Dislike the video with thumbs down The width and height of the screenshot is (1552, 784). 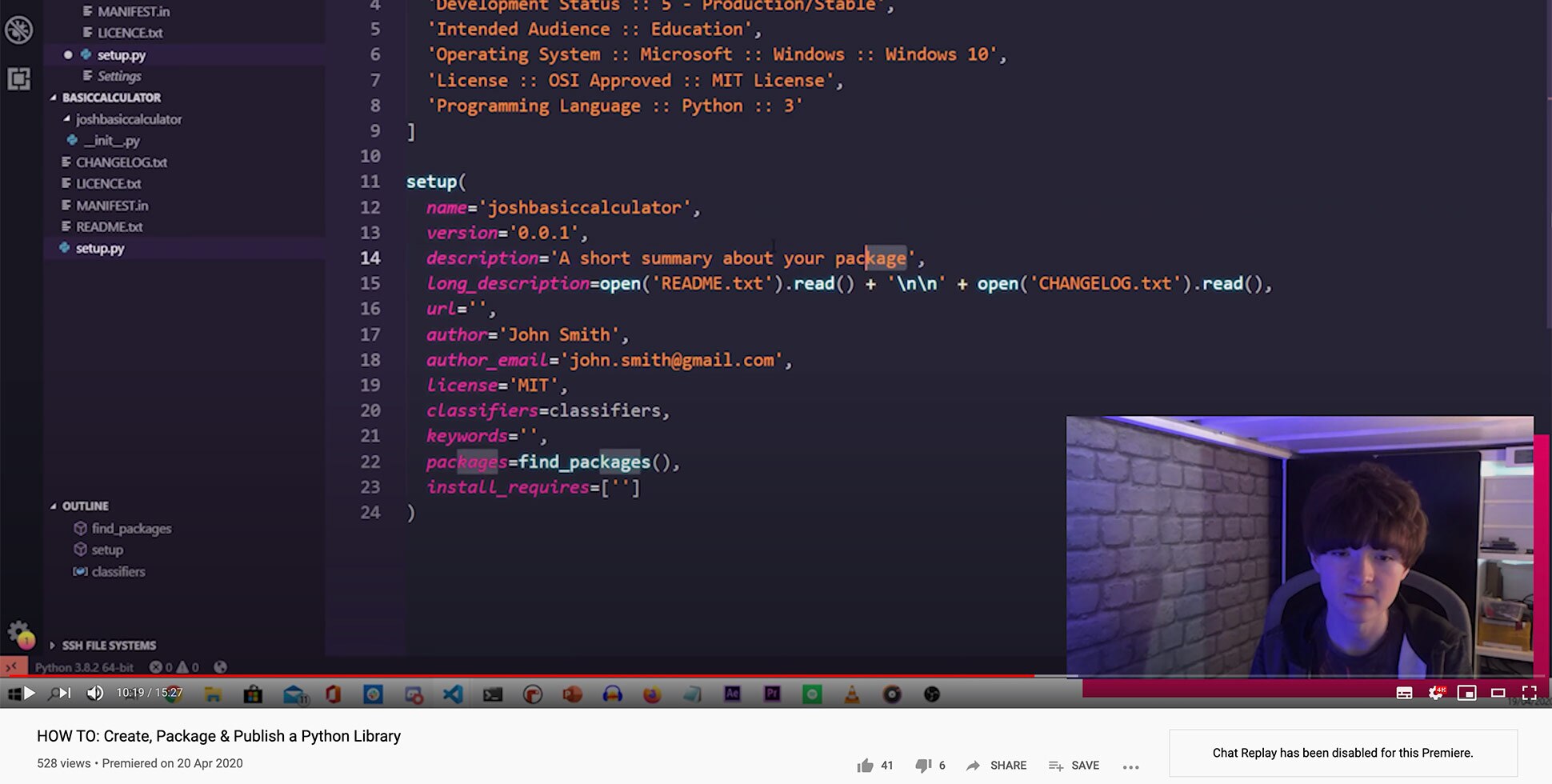pos(923,766)
